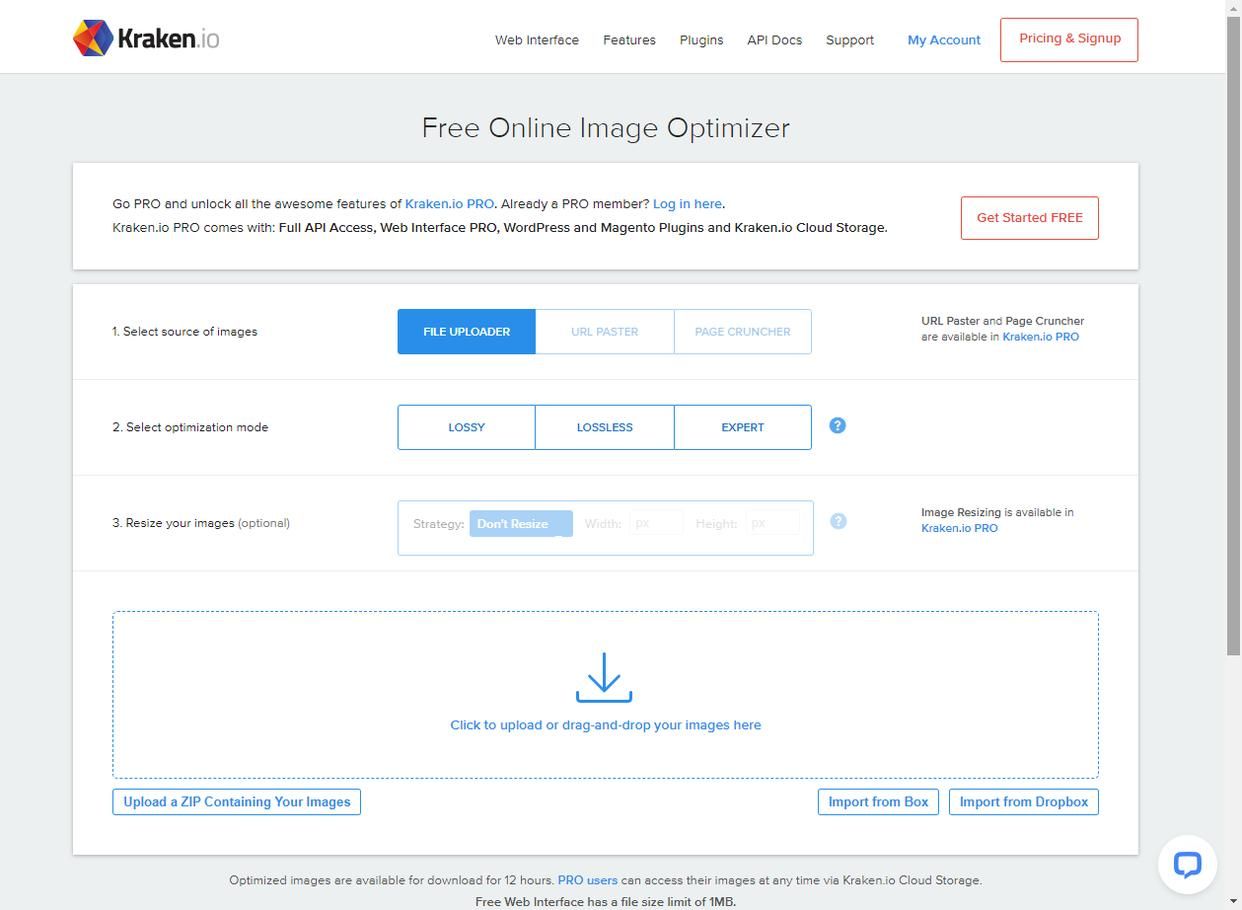Click the drag-and-drop upload area text
This screenshot has height=910, width=1242.
(x=605, y=725)
